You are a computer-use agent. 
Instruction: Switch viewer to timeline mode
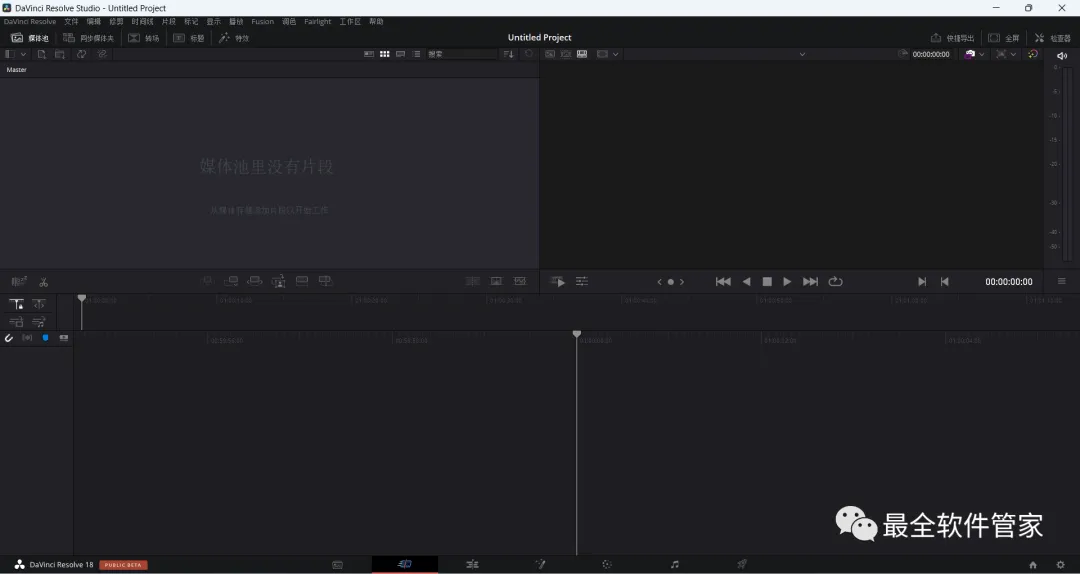click(x=582, y=54)
